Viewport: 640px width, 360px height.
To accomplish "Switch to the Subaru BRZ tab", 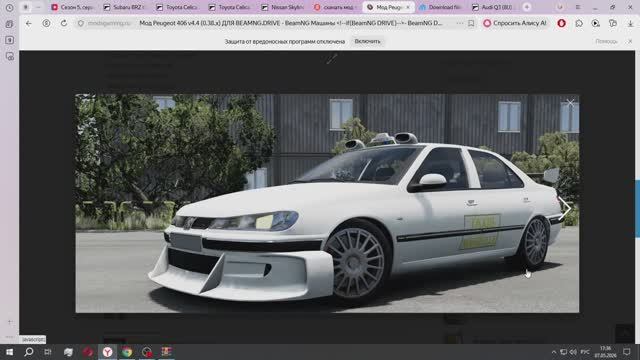I will pyautogui.click(x=124, y=7).
